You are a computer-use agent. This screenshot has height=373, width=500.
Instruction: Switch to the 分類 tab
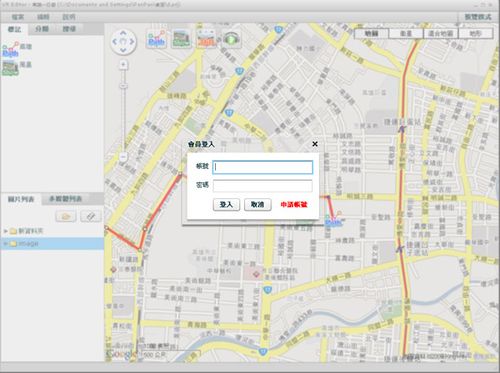coord(42,29)
